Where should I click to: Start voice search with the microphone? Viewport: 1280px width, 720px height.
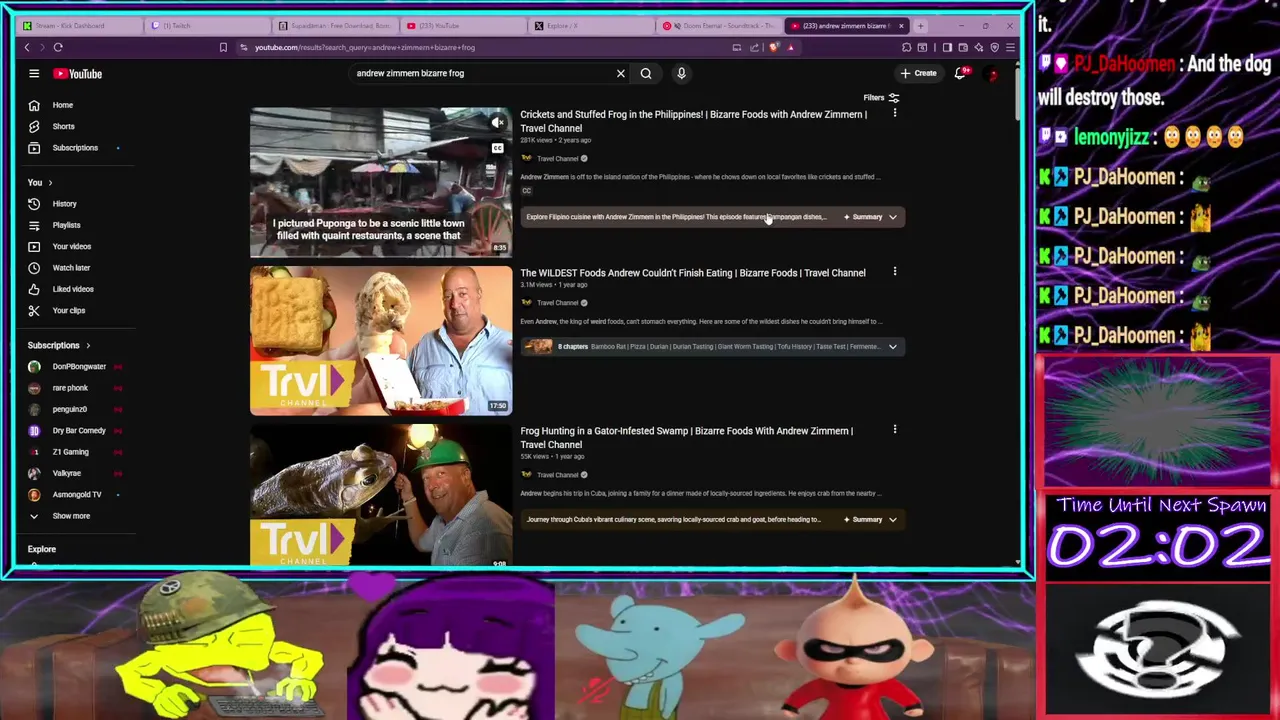[x=681, y=73]
